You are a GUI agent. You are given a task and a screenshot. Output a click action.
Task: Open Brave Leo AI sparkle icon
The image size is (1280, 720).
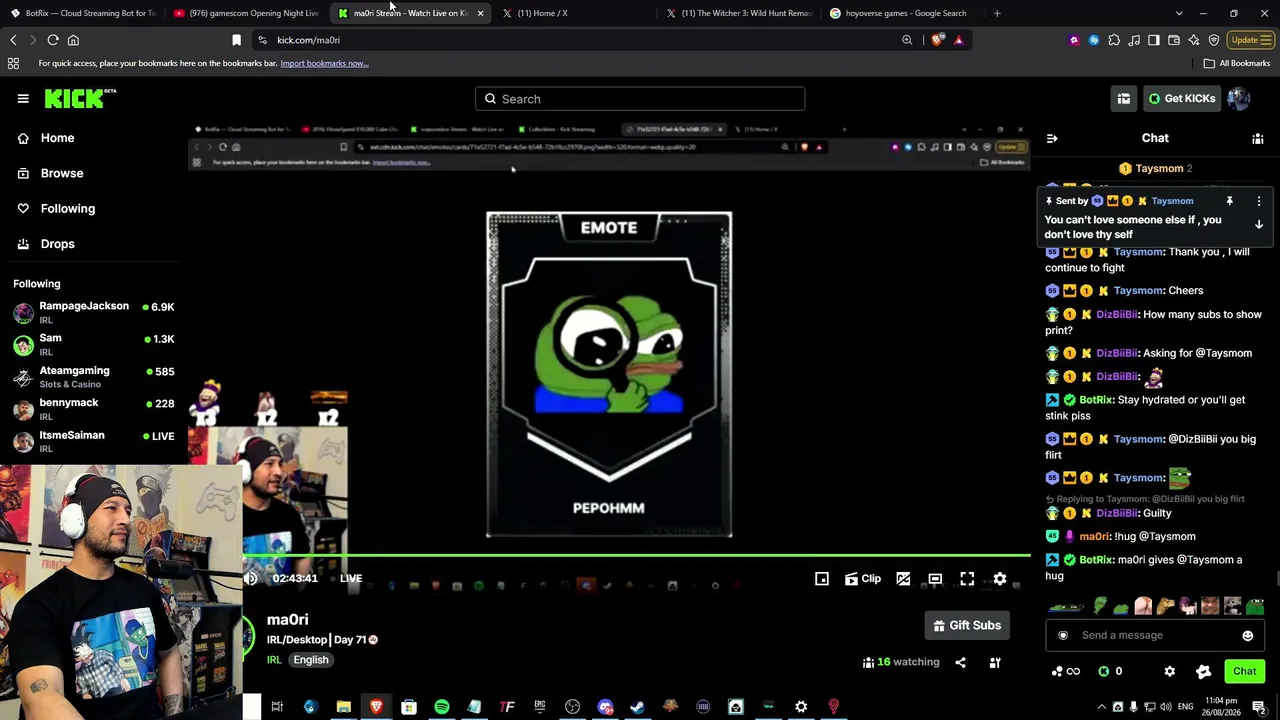pos(1194,40)
